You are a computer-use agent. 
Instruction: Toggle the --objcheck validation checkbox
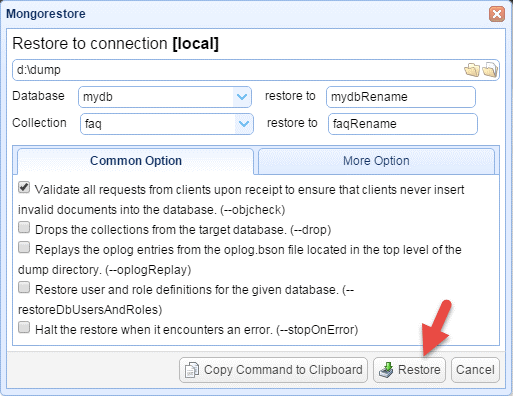coord(24,188)
